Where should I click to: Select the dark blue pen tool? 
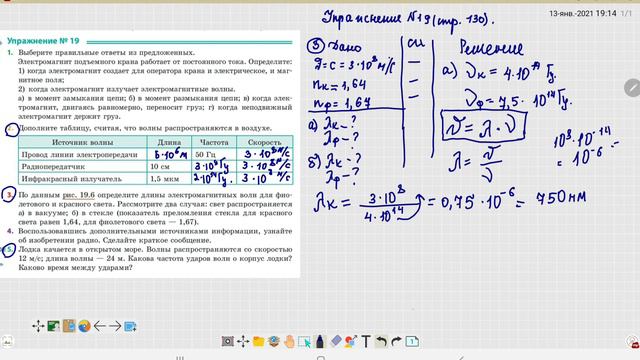pyautogui.click(x=320, y=341)
